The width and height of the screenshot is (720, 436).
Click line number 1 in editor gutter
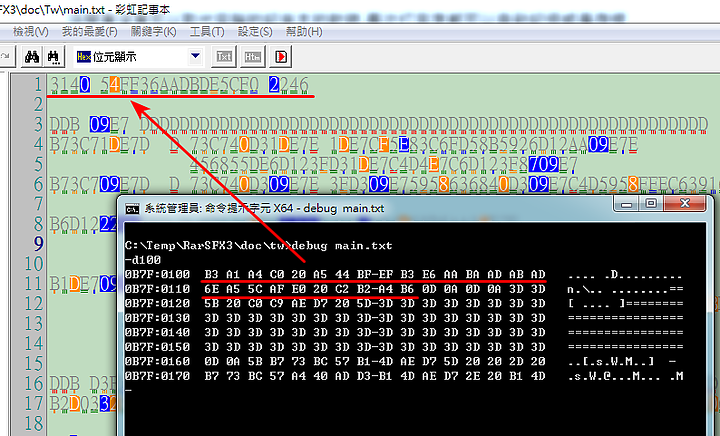point(38,84)
